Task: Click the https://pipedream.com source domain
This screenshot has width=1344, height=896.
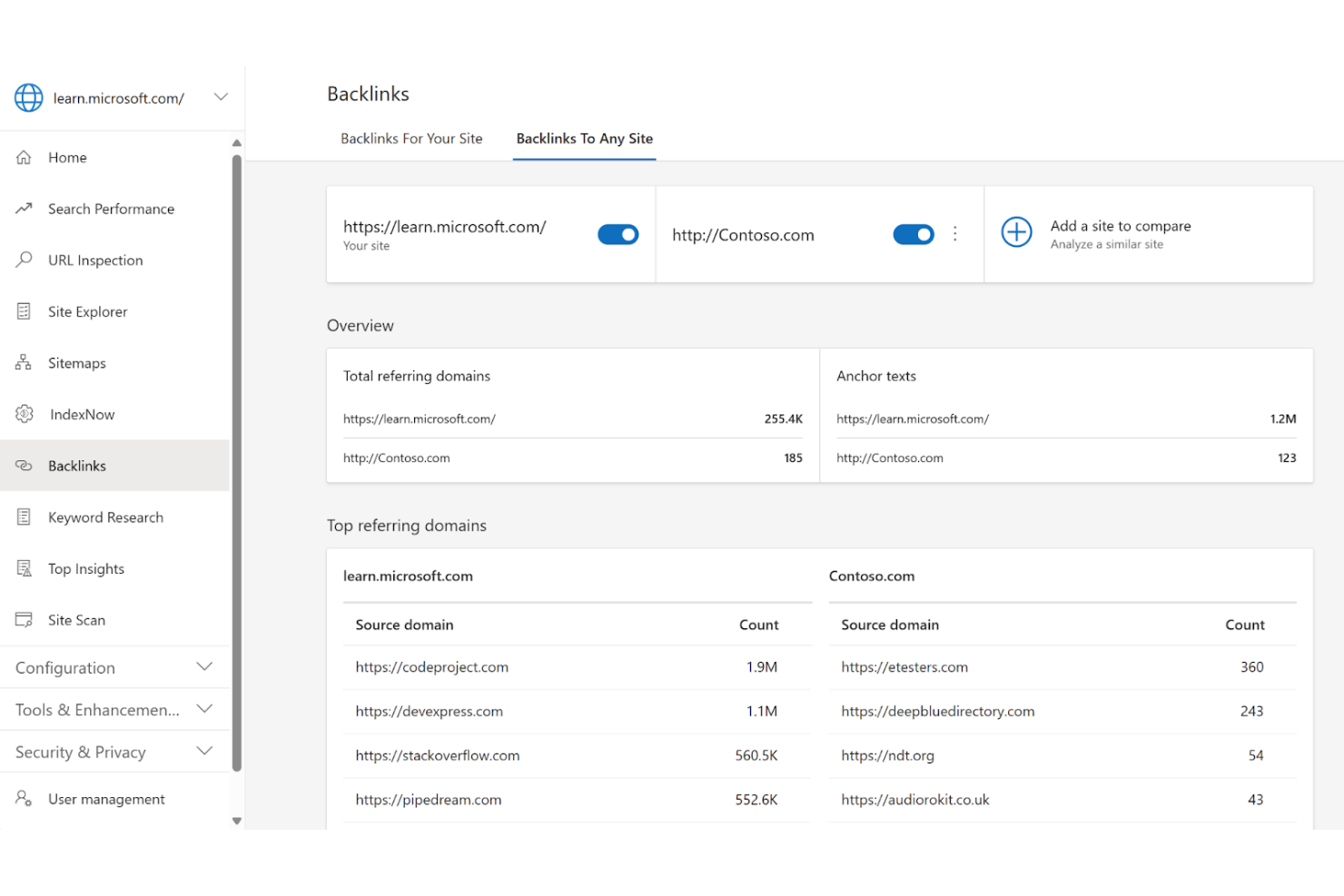Action: 429,800
